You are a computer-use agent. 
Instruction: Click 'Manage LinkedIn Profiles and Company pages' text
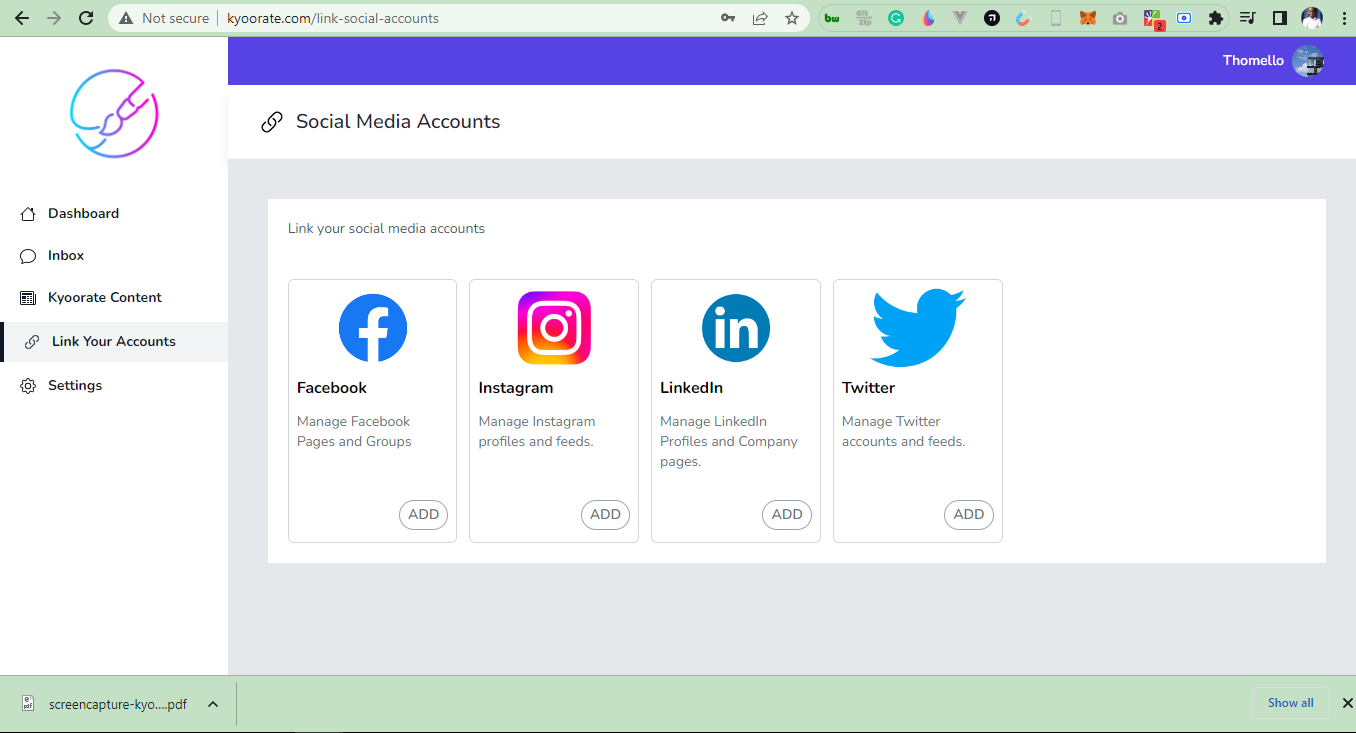729,442
